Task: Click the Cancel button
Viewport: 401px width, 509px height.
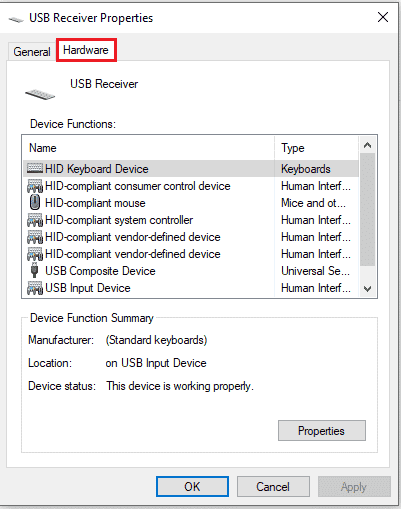Action: point(273,487)
